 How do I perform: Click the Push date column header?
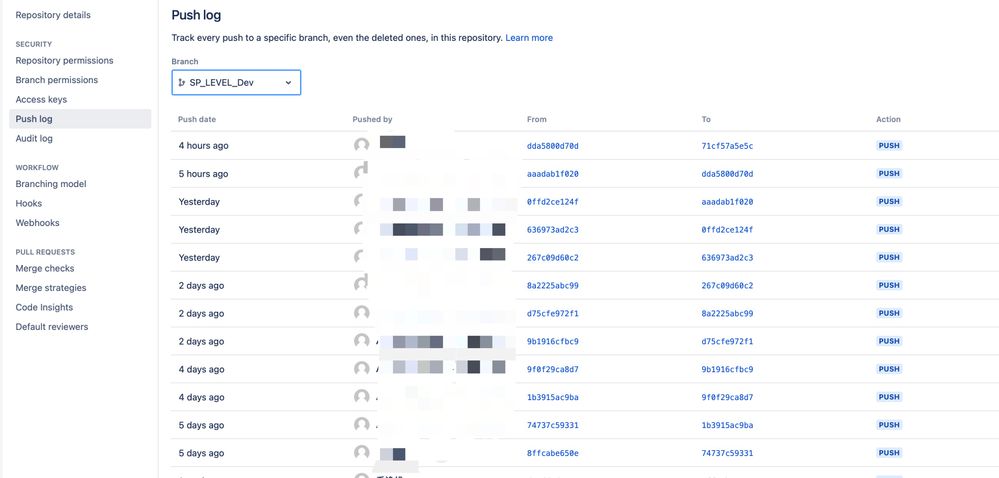tap(197, 119)
